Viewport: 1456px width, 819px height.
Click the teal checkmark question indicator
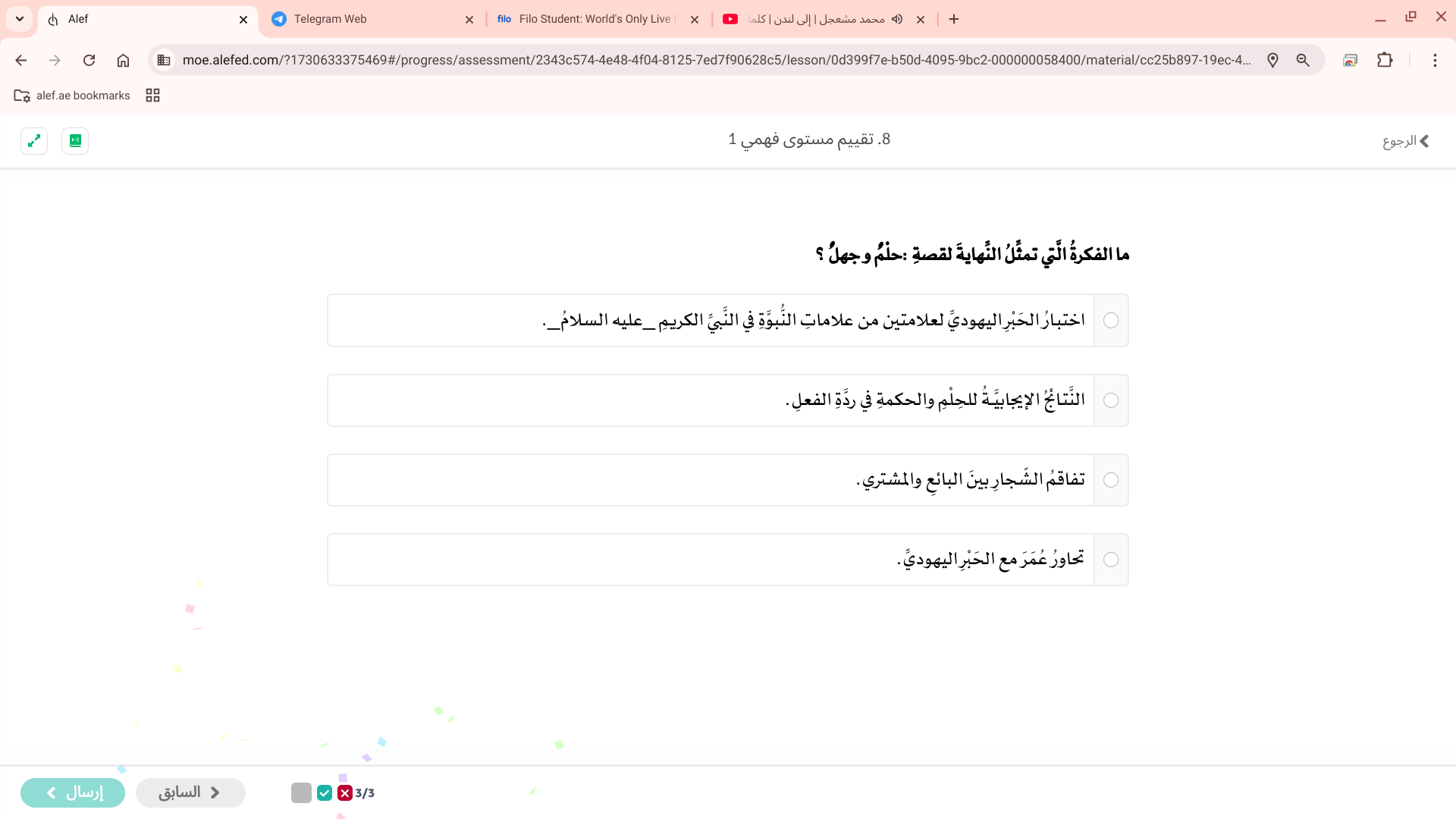point(325,793)
